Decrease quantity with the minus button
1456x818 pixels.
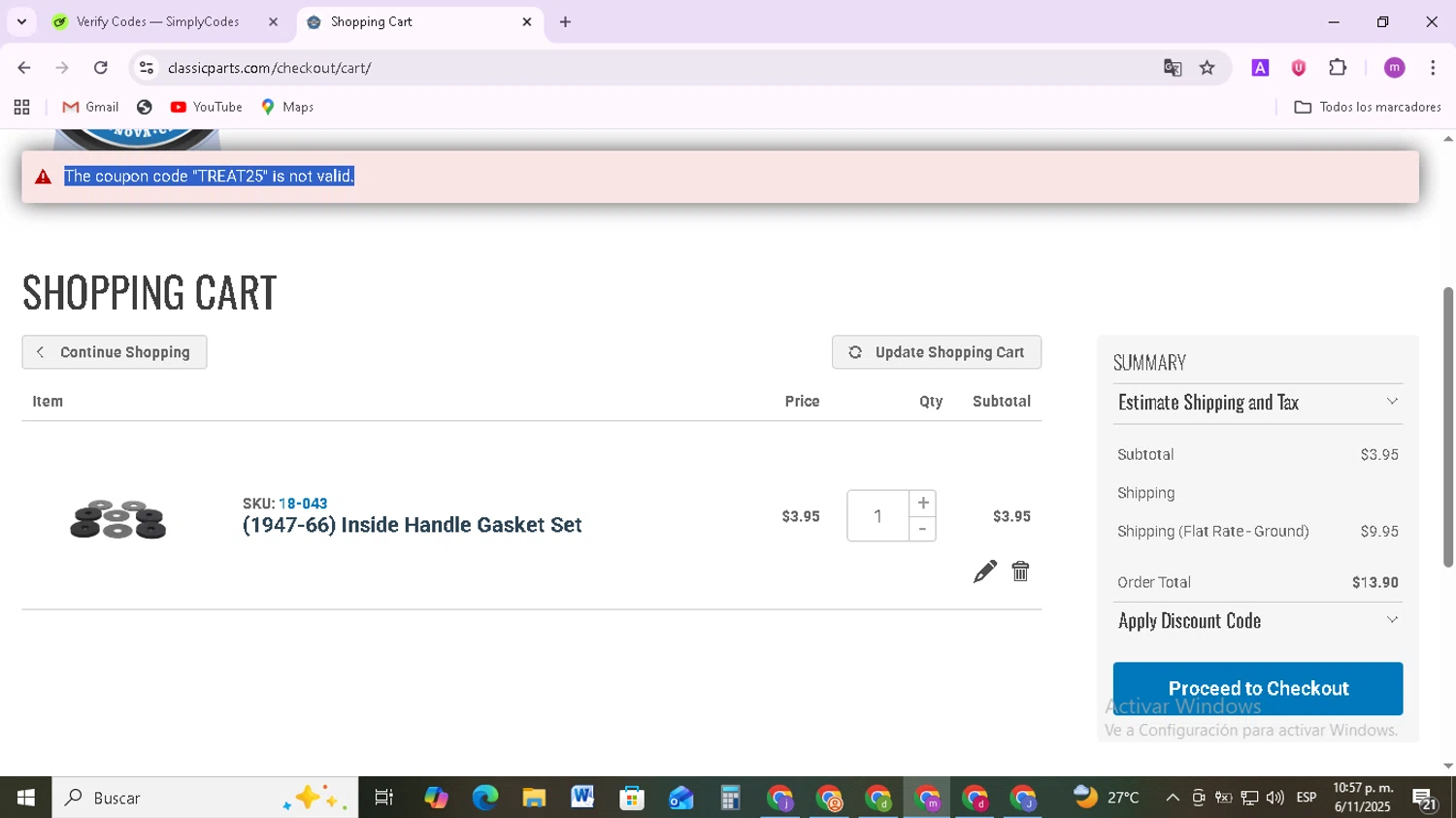point(923,529)
